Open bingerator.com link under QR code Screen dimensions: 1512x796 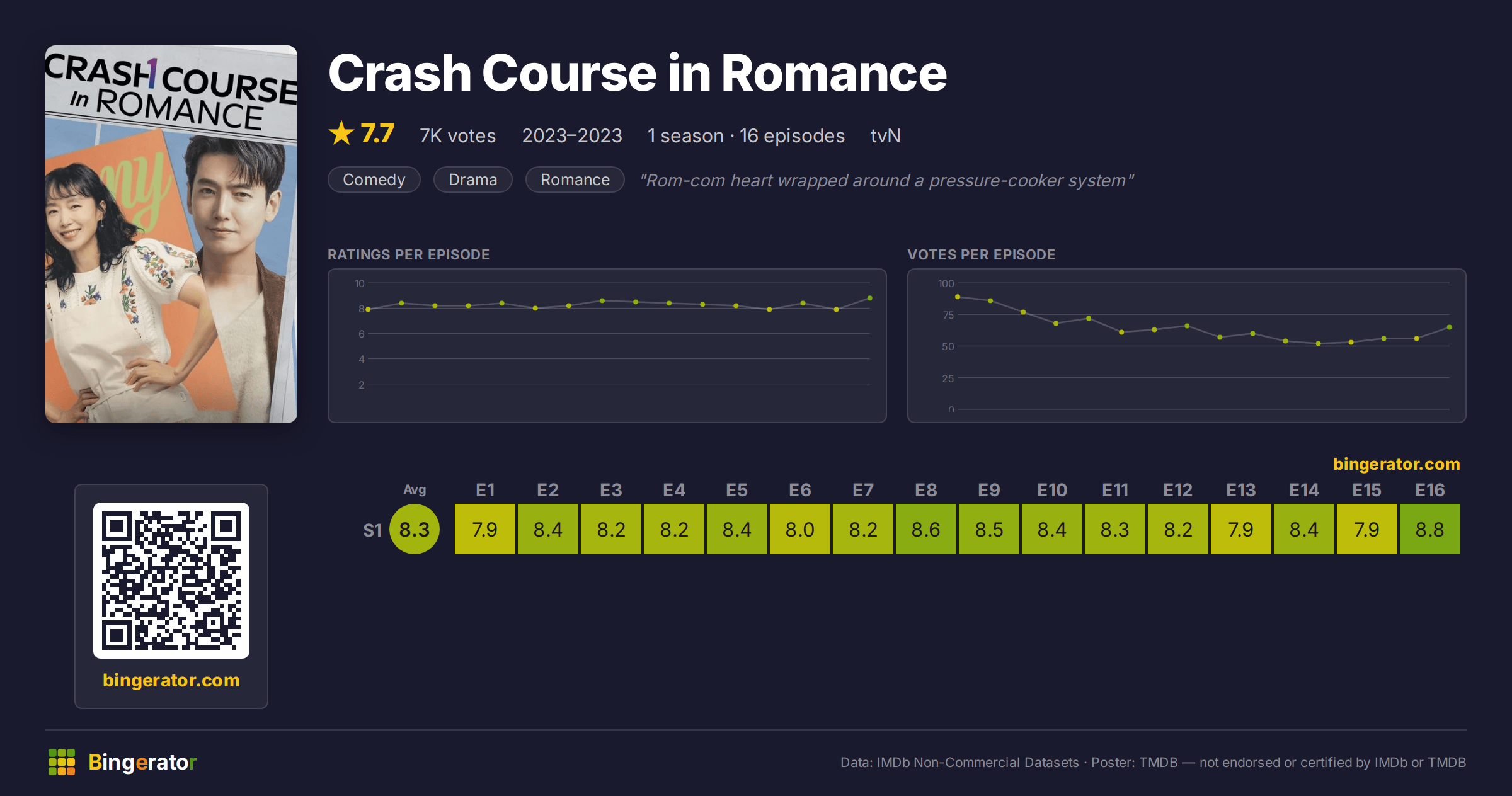coord(171,680)
